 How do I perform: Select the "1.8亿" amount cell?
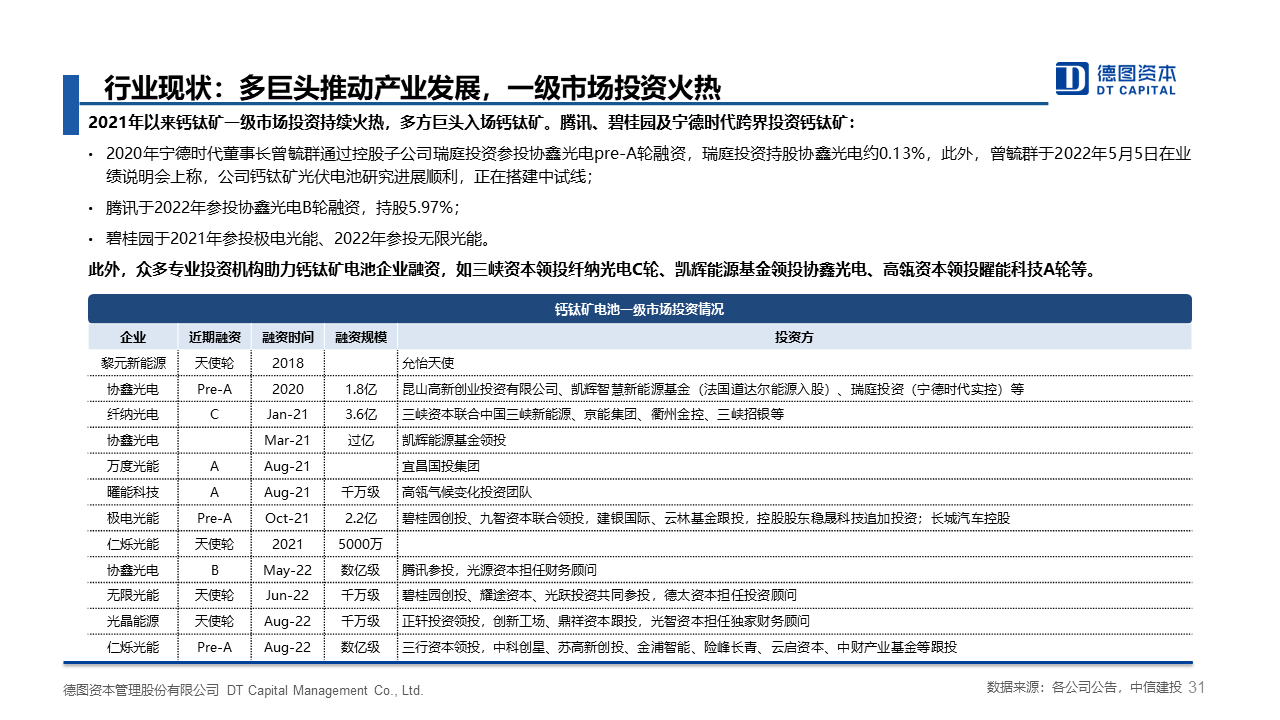coord(361,389)
